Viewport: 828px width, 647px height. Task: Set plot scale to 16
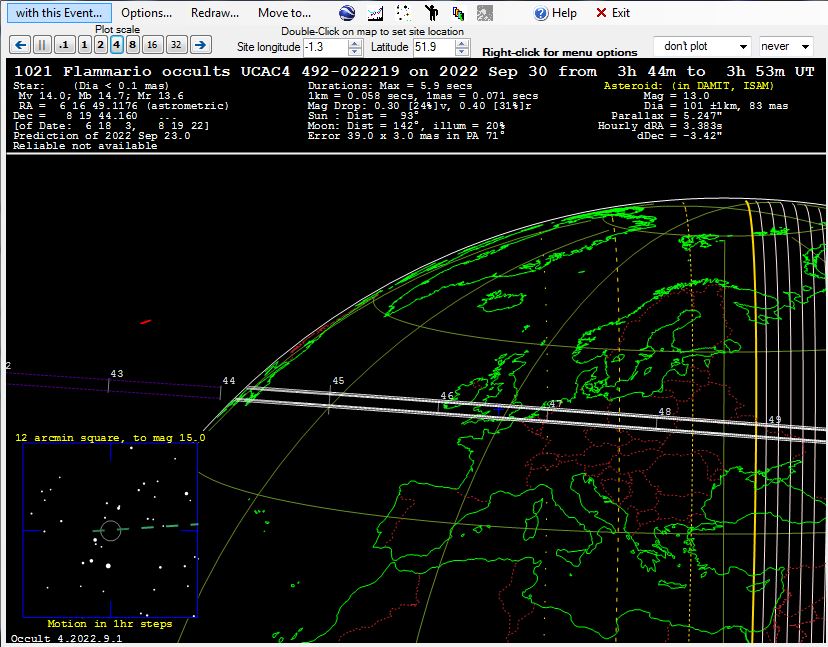click(152, 45)
